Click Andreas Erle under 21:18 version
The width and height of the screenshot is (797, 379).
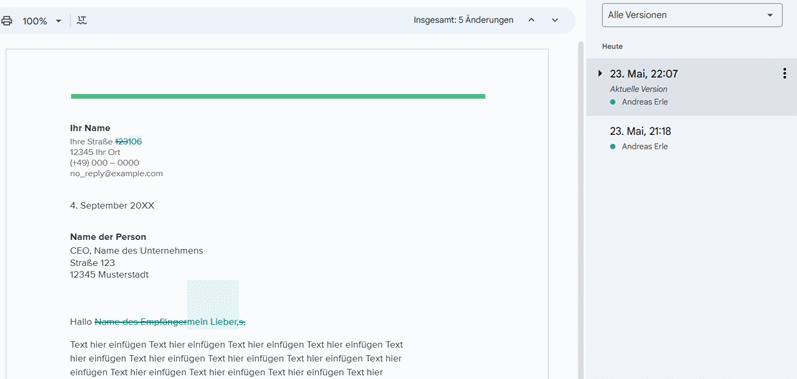645,146
